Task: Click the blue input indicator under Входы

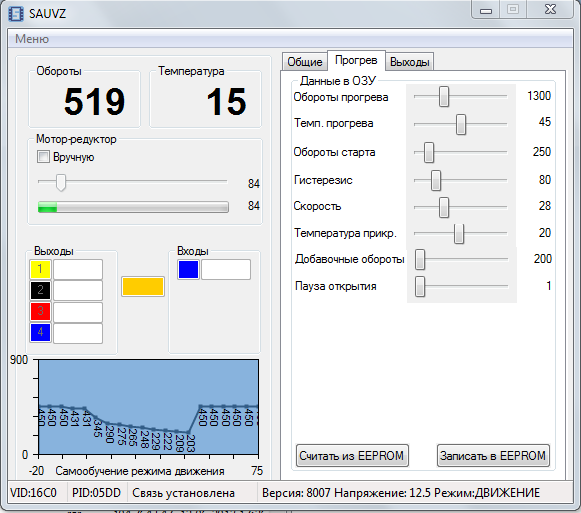Action: (x=188, y=269)
